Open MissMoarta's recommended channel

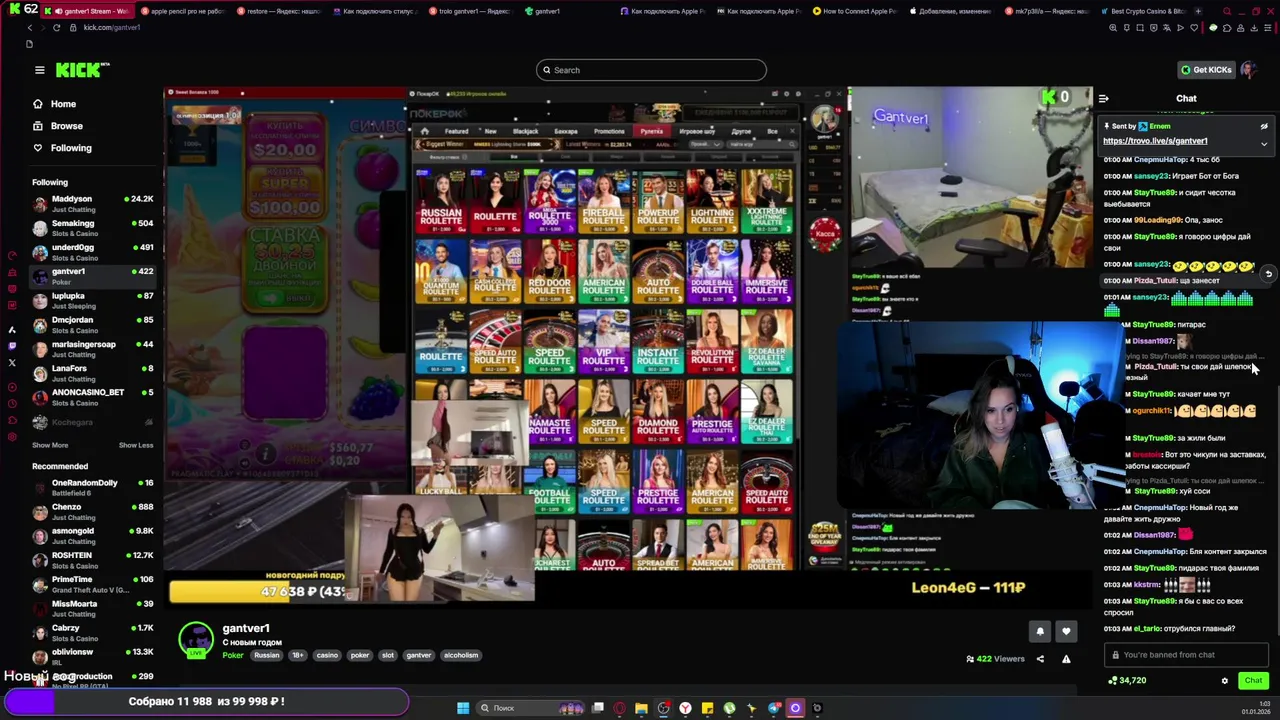coord(93,609)
